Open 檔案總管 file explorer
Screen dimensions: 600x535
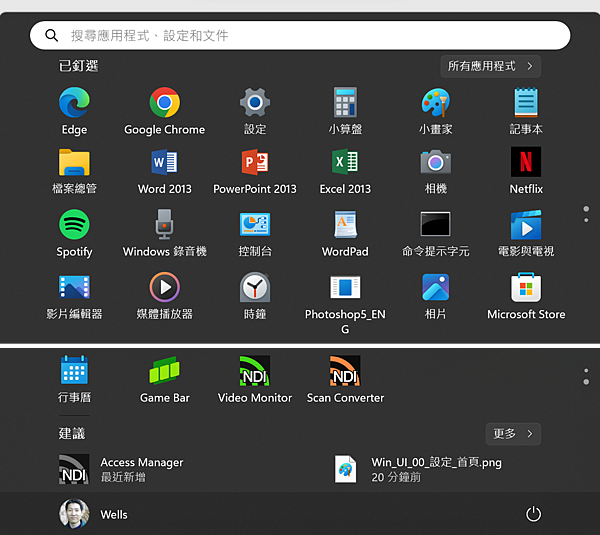(74, 171)
